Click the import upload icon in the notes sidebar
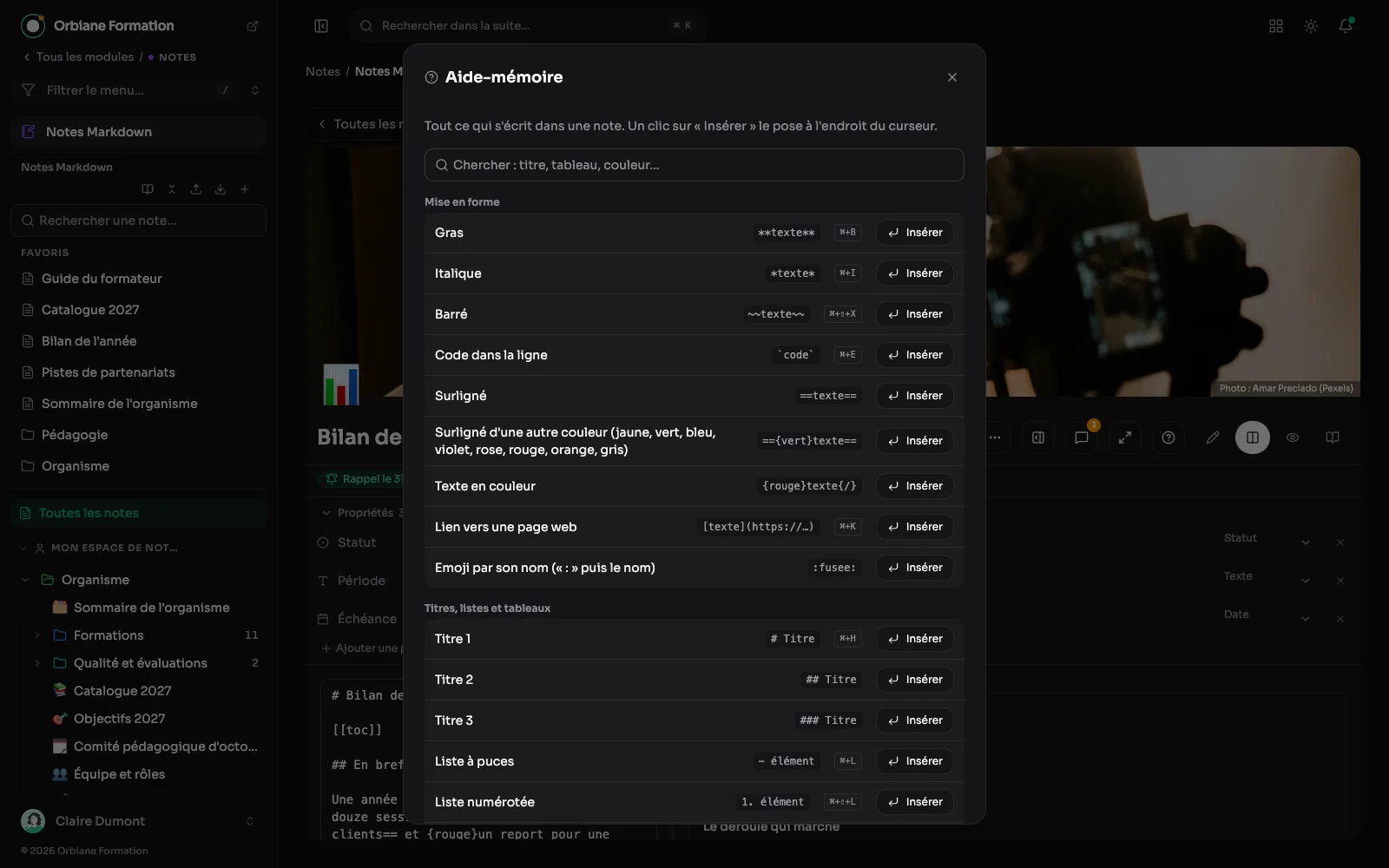This screenshot has height=868, width=1389. (x=196, y=189)
